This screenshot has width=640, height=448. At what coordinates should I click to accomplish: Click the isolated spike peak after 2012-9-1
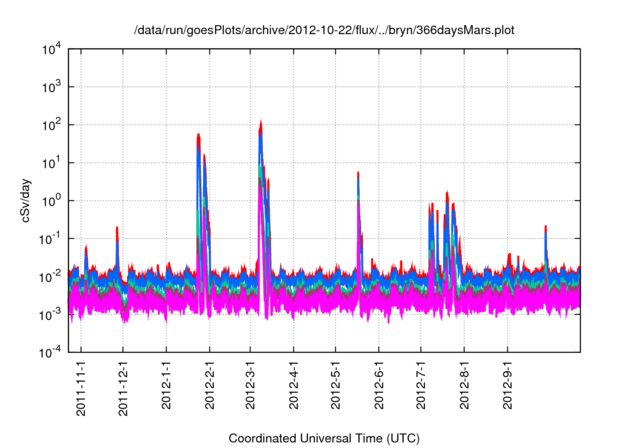tap(545, 227)
